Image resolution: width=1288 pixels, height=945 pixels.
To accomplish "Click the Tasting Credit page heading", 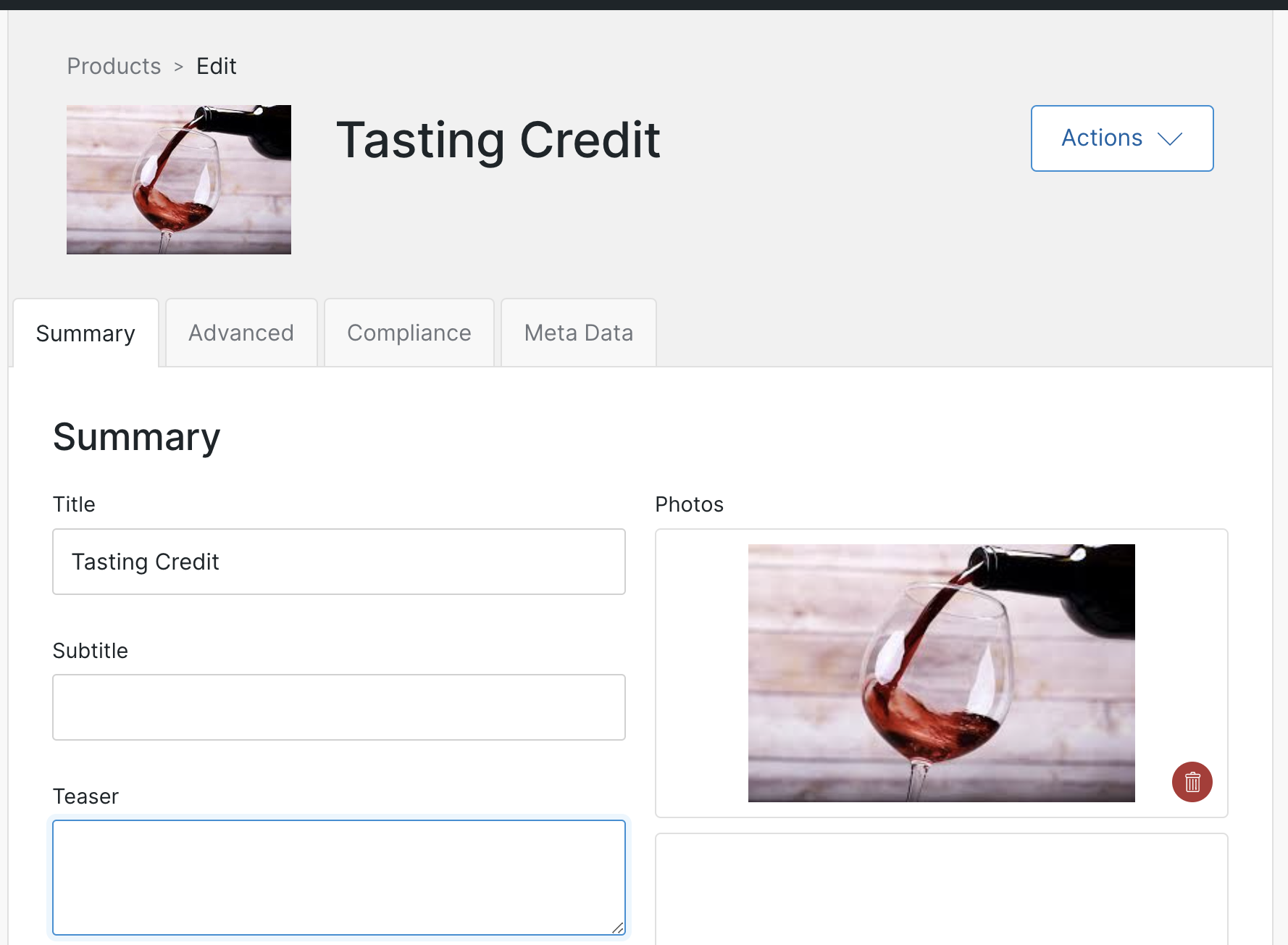I will [x=498, y=140].
